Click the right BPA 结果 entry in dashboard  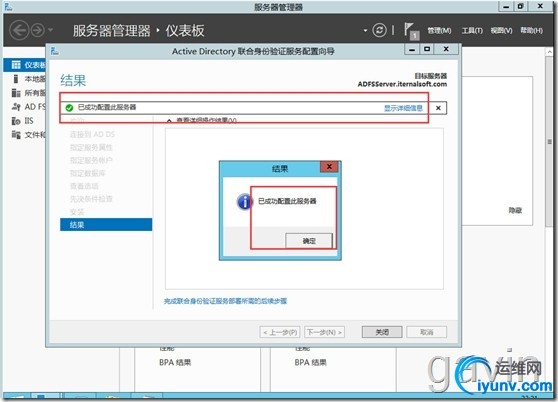pos(310,363)
